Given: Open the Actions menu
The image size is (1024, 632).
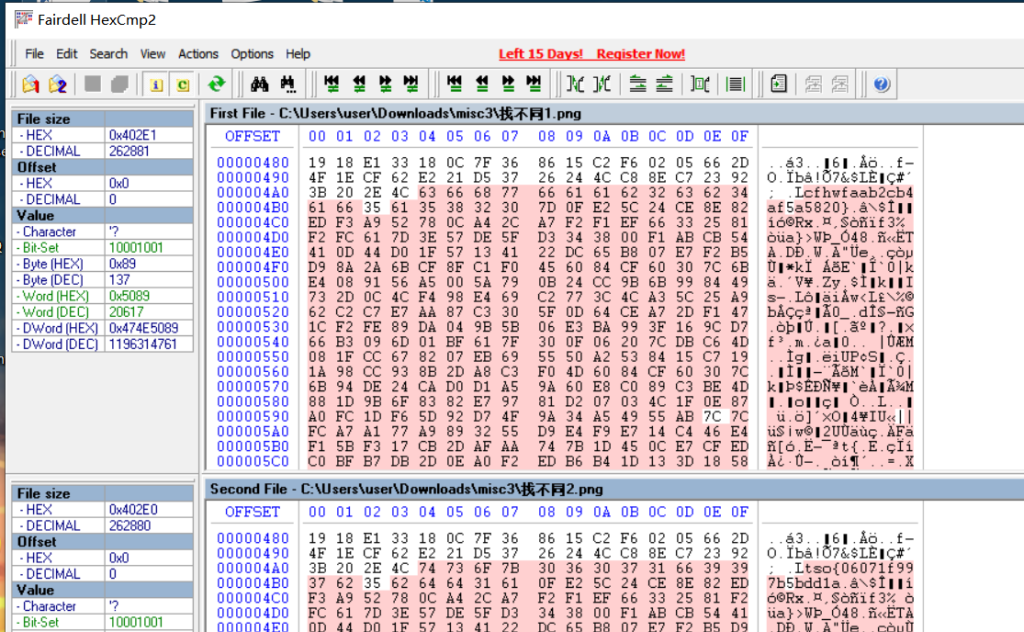Looking at the screenshot, I should 198,54.
